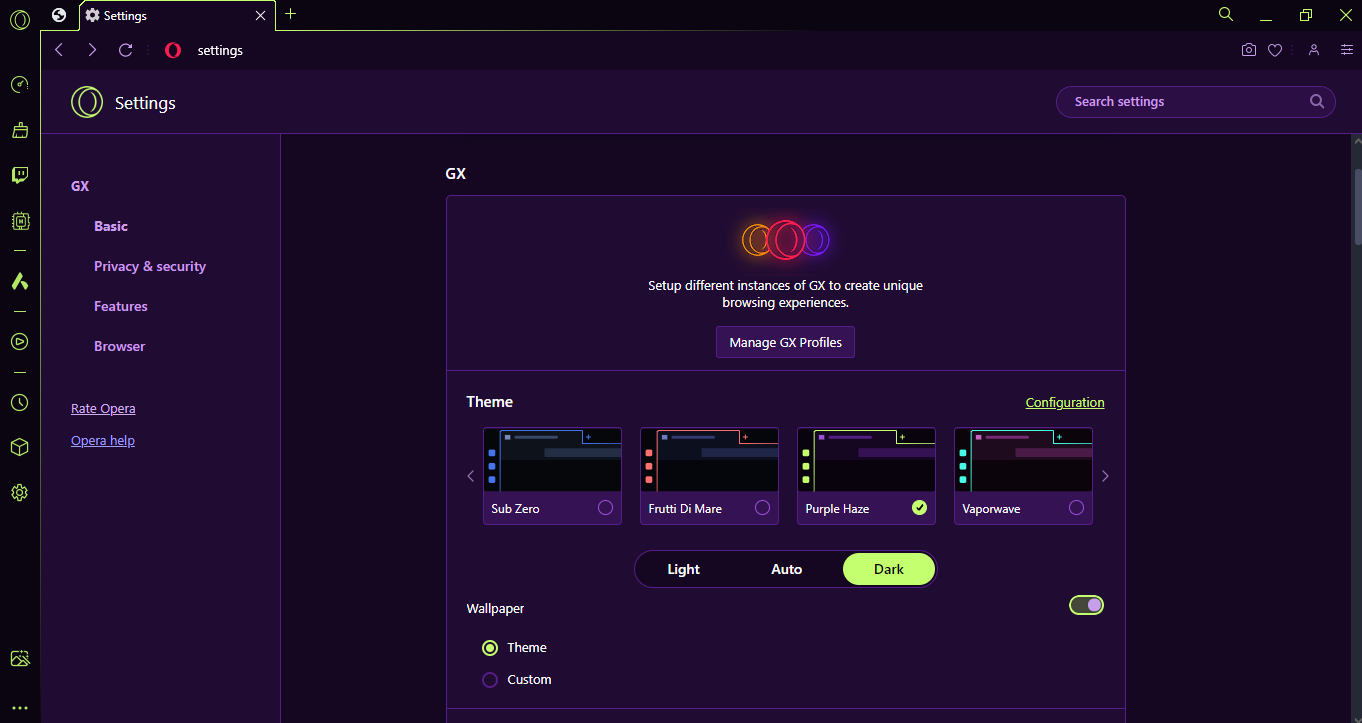Open Privacy & security settings section
1362x723 pixels.
coord(150,266)
